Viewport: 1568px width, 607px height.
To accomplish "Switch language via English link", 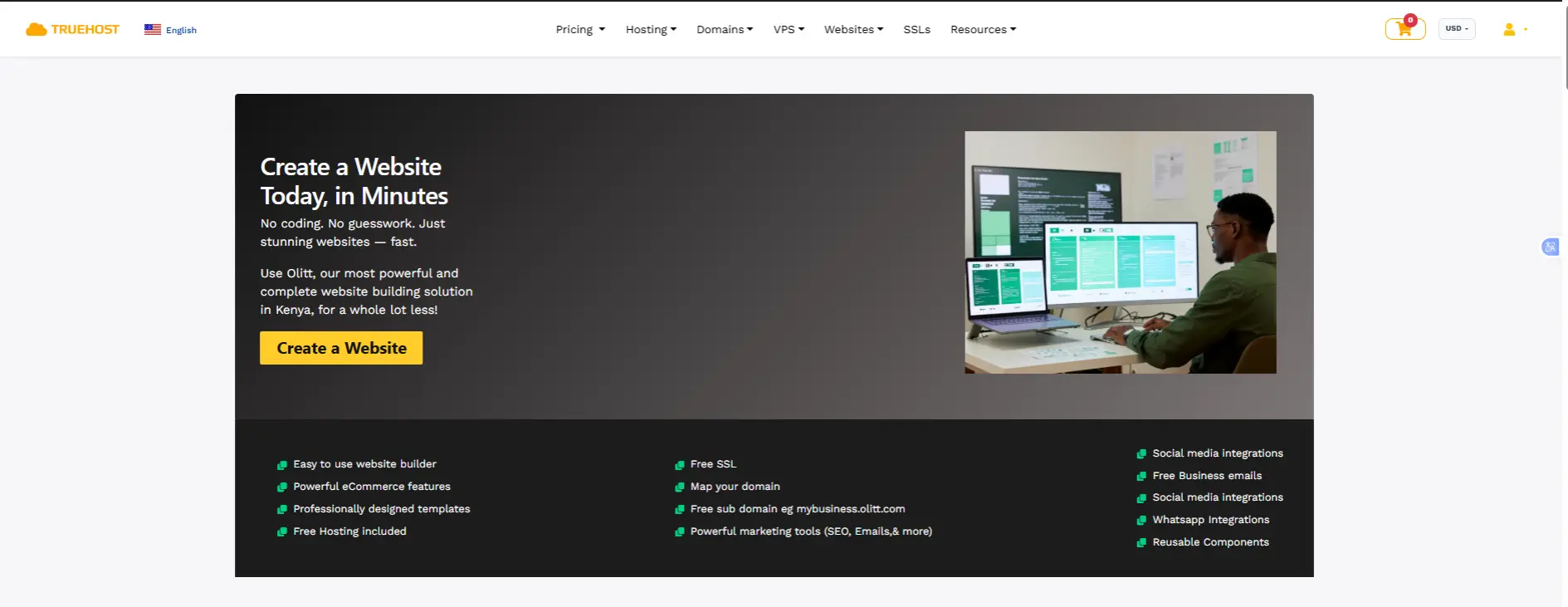I will click(181, 30).
